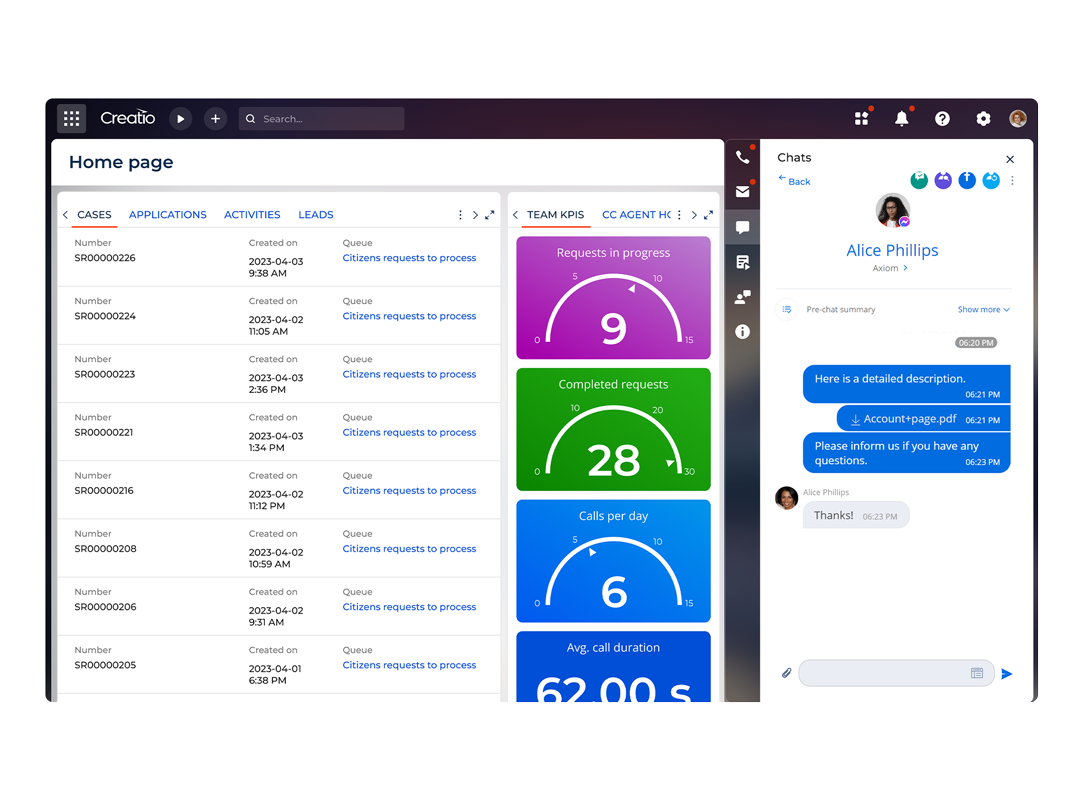1082x800 pixels.
Task: Open the Calls panel in the communication sidebar
Action: click(742, 157)
